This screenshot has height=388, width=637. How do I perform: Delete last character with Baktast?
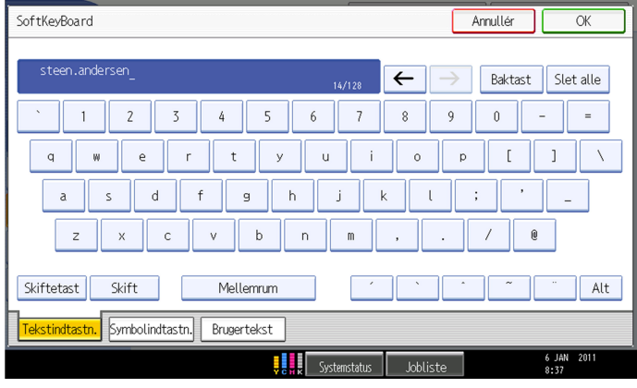[511, 79]
